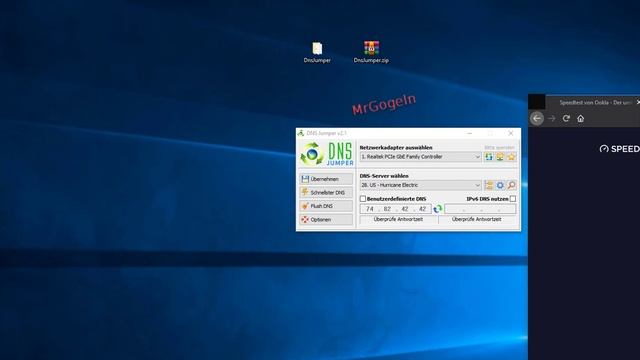Click the Flush DNS button
The image size is (640, 360).
tap(326, 206)
